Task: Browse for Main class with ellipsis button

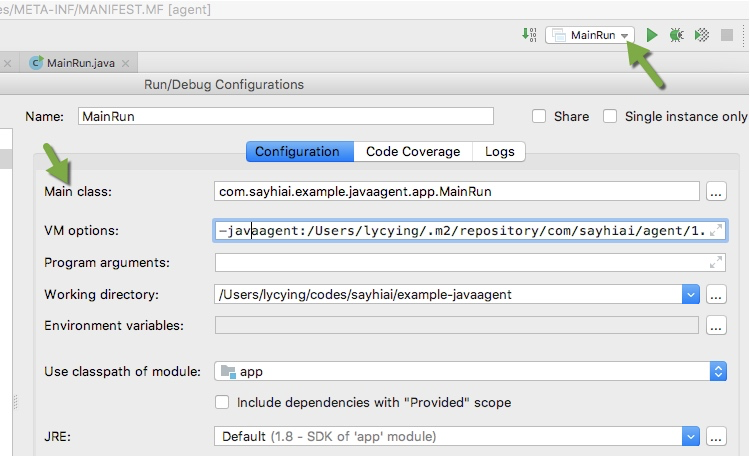Action: [x=715, y=190]
